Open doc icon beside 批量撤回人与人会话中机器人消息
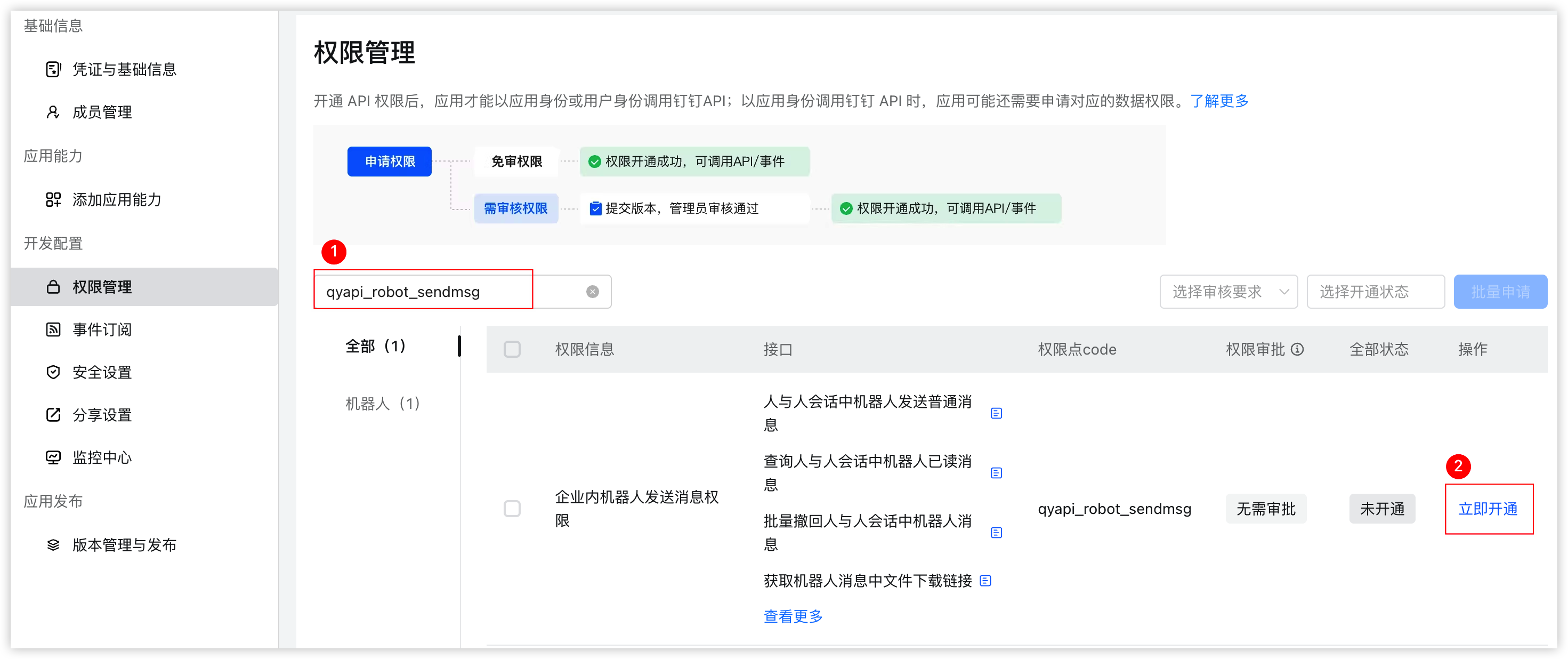This screenshot has height=659, width=1568. 996,533
